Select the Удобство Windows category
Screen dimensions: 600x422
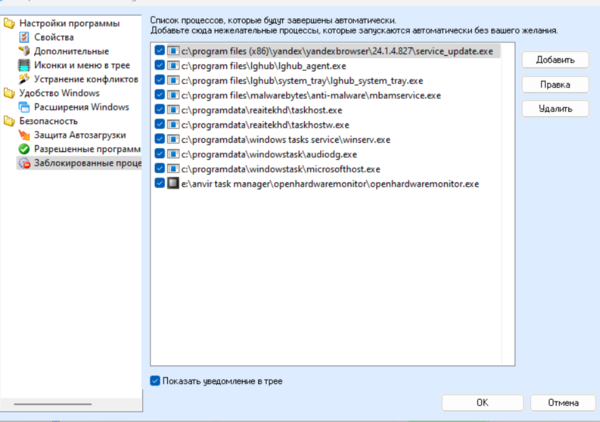(x=59, y=93)
